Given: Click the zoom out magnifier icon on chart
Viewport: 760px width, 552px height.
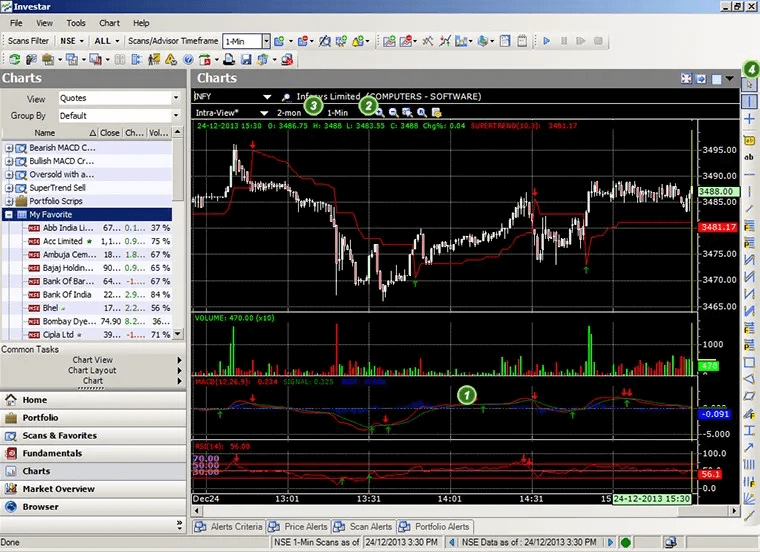Looking at the screenshot, I should (x=394, y=113).
